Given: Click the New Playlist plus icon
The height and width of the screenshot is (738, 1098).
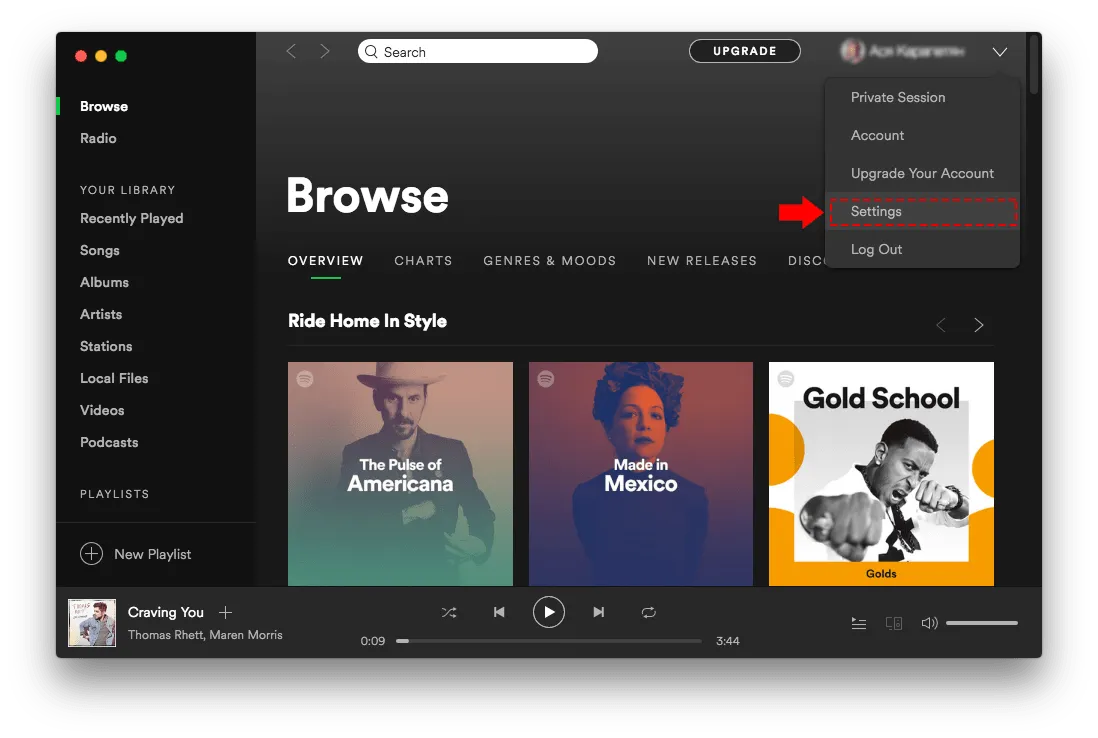Looking at the screenshot, I should pos(91,553).
